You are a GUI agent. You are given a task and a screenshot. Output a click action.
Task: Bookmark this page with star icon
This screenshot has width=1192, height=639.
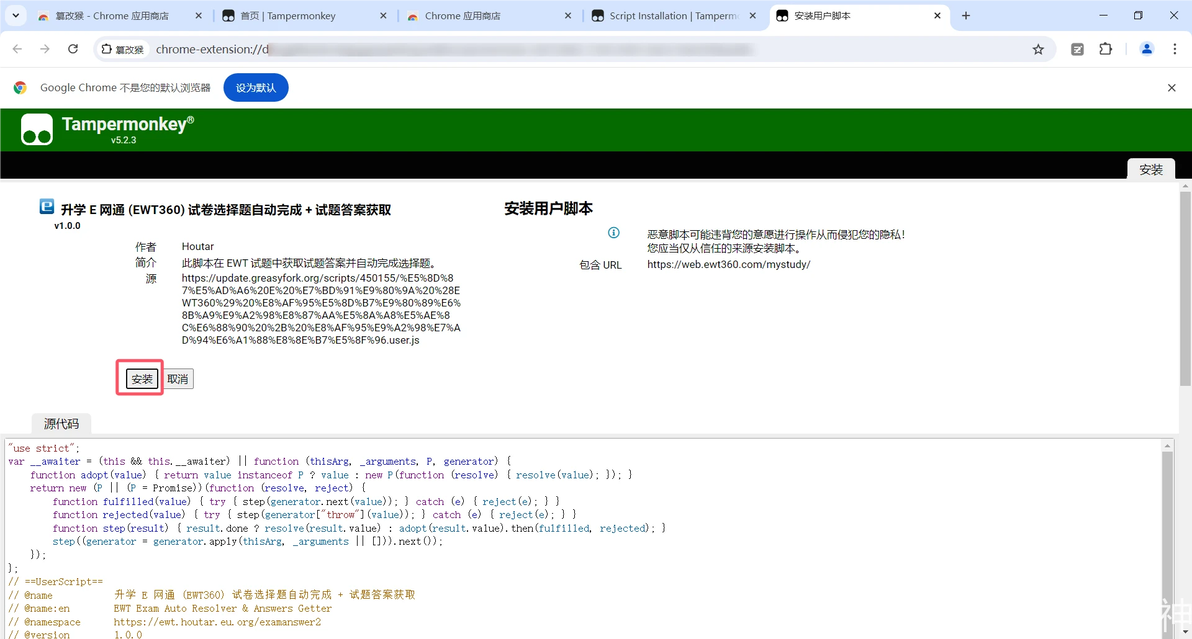[1038, 49]
